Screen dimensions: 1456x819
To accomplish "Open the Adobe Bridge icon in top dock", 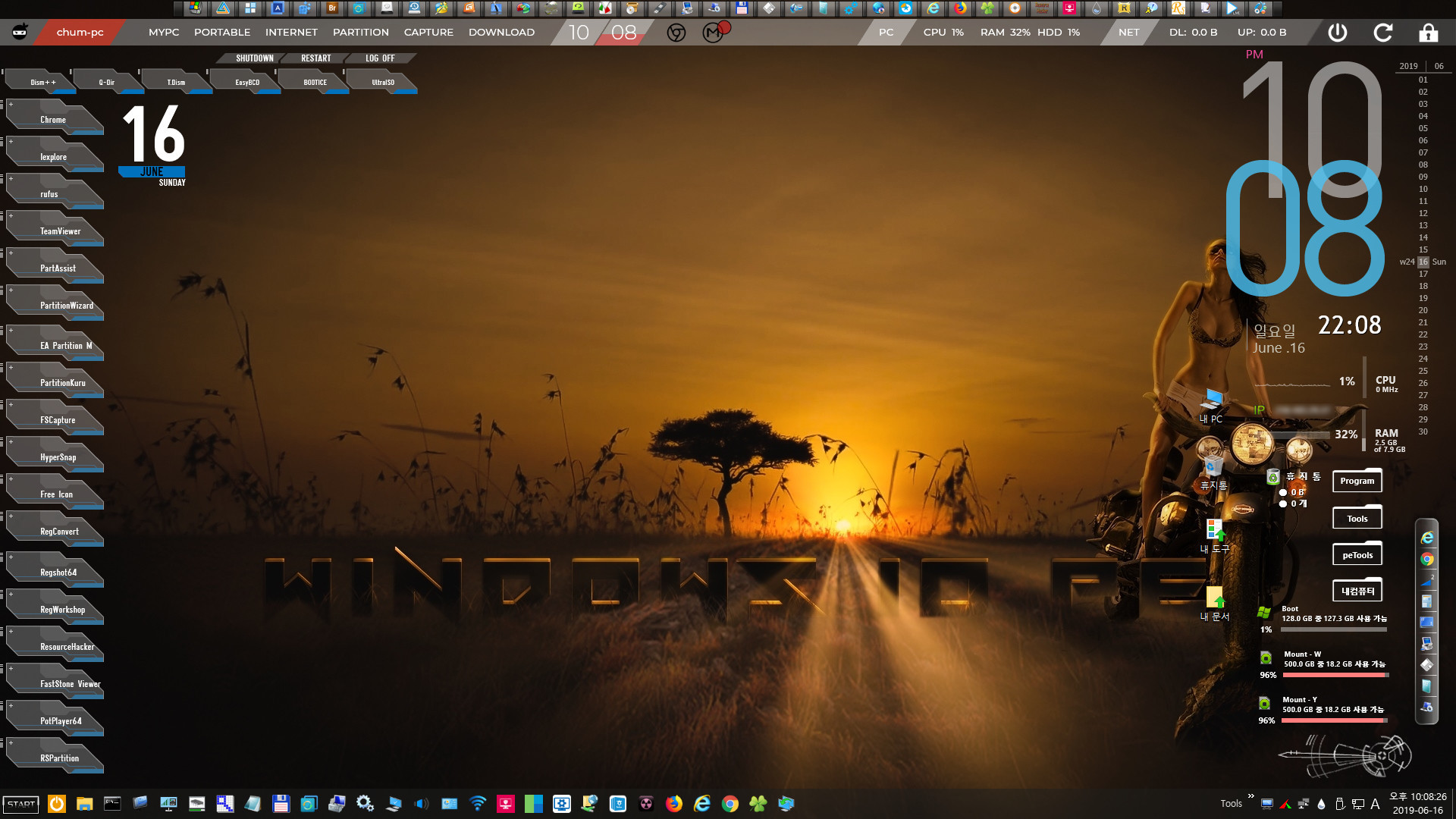I will point(332,8).
